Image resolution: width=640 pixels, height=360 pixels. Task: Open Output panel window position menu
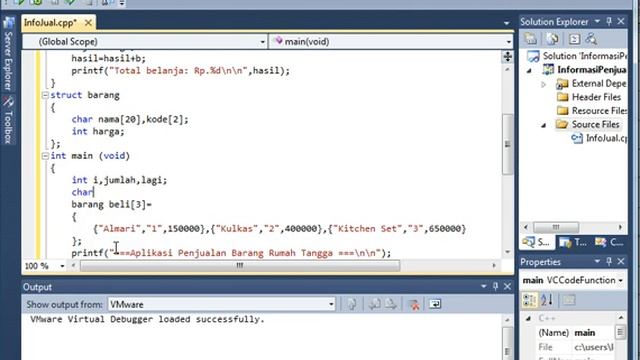pos(484,287)
